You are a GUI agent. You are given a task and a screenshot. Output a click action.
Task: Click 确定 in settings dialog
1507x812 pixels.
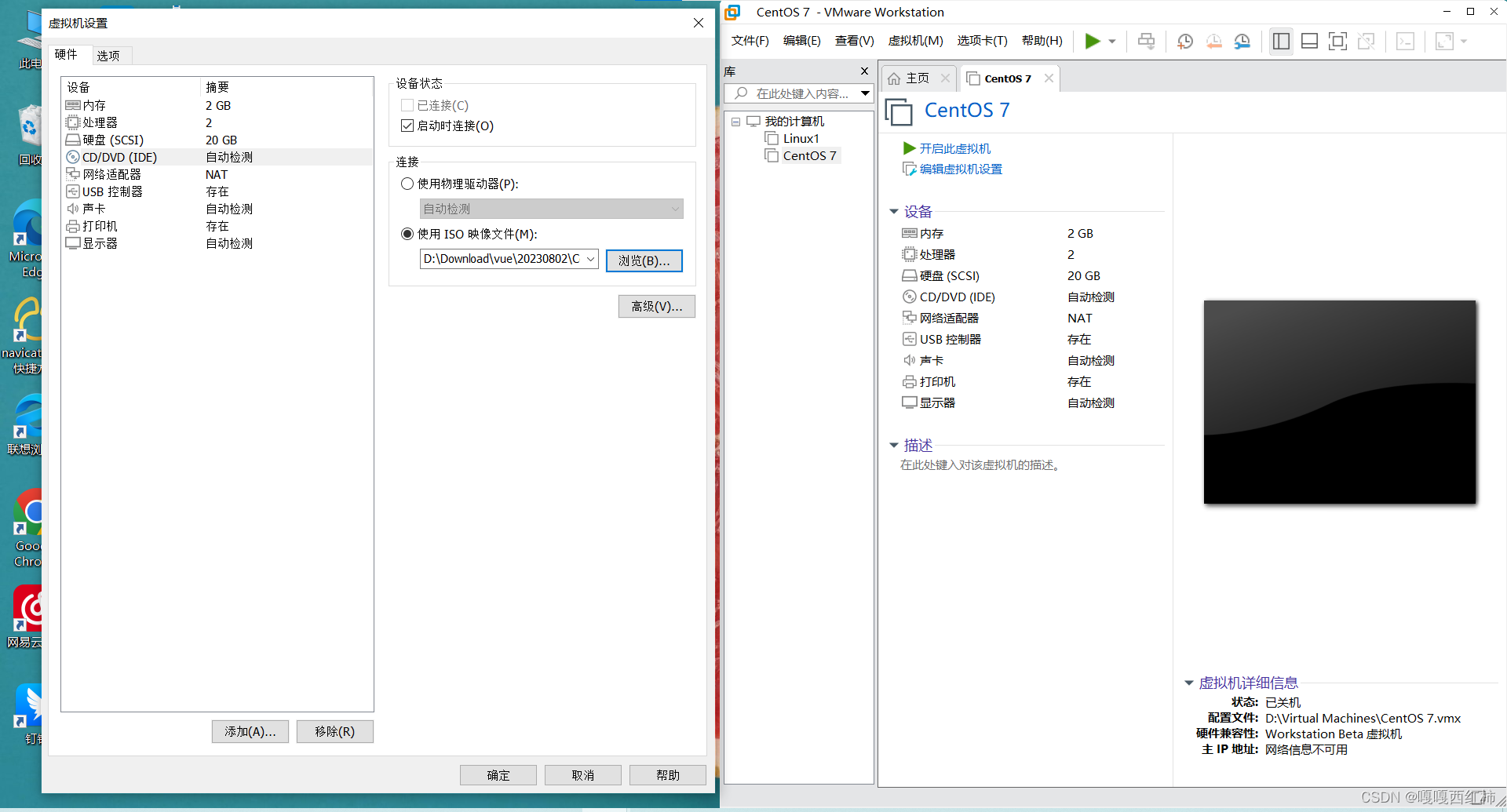click(498, 775)
